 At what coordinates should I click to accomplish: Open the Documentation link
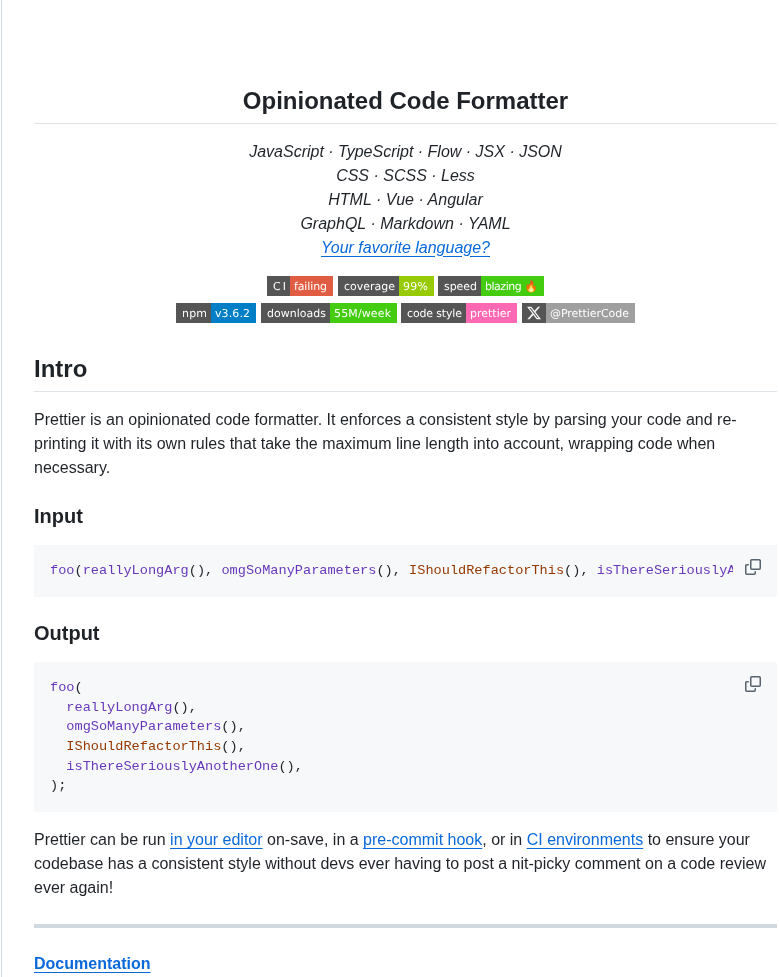coord(92,964)
